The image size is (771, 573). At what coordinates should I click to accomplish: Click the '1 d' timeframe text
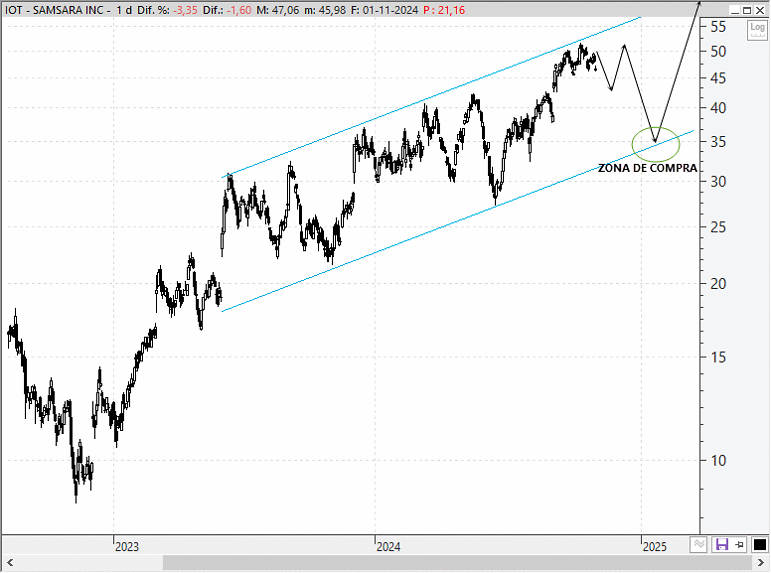[124, 10]
